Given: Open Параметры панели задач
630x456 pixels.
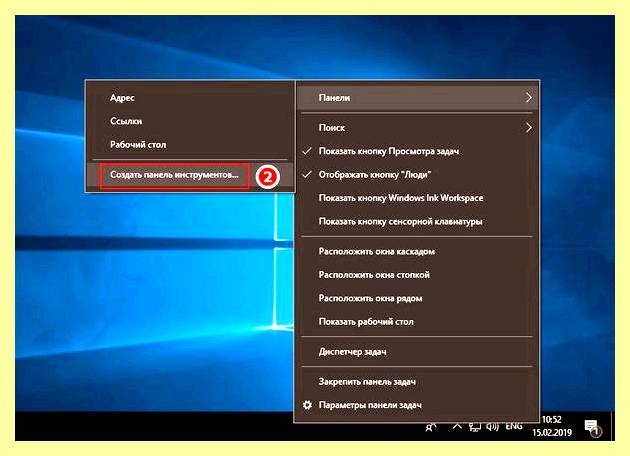Looking at the screenshot, I should tap(418, 405).
